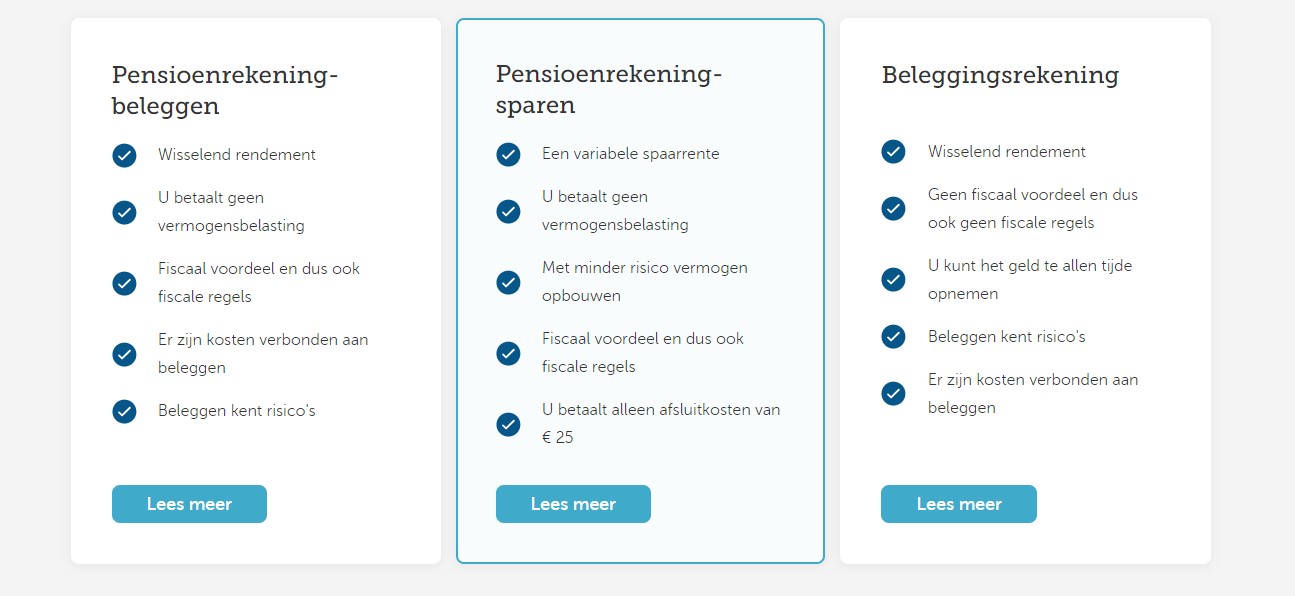Click checkmark beside 'Beleggen kent risico's' in Beleggingsrekening card
This screenshot has width=1295, height=596.
(x=893, y=337)
